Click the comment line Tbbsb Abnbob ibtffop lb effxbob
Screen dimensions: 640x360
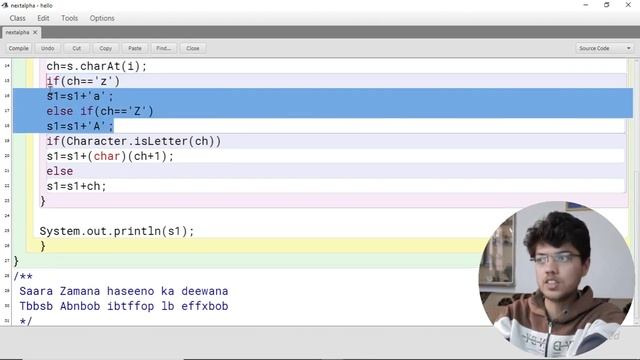click(124, 306)
